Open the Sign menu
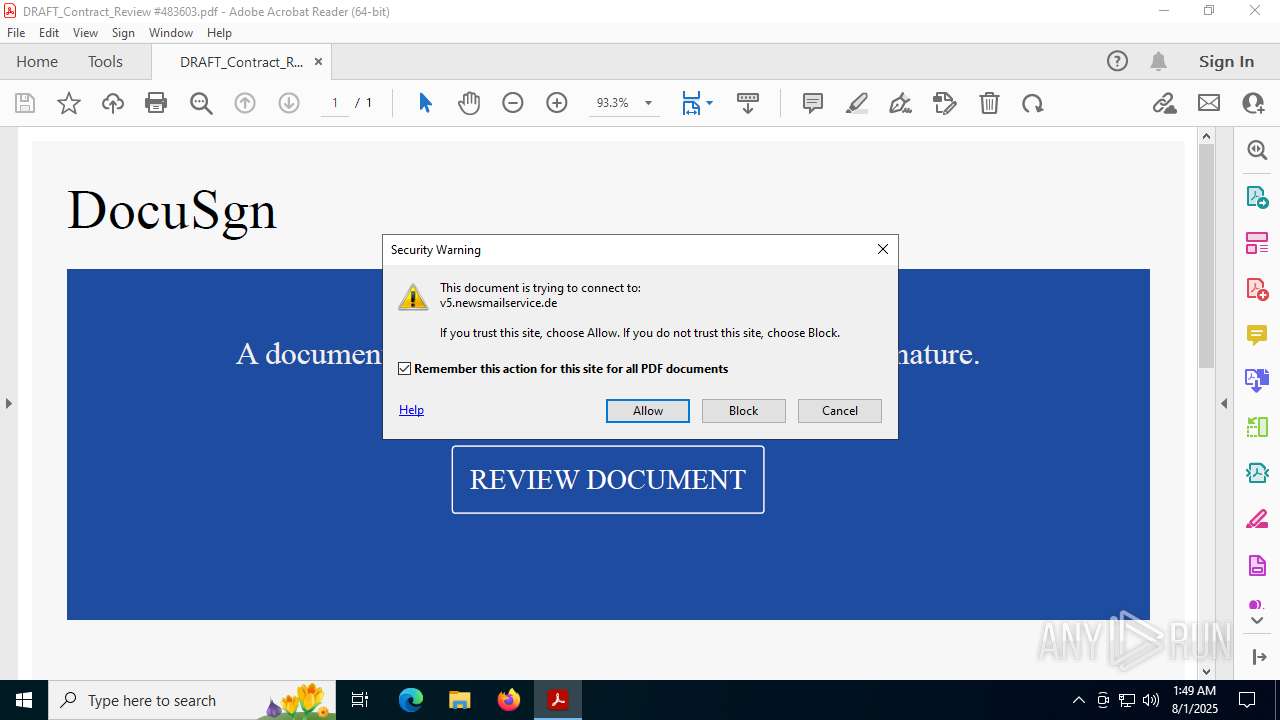This screenshot has height=720, width=1280. 123,33
